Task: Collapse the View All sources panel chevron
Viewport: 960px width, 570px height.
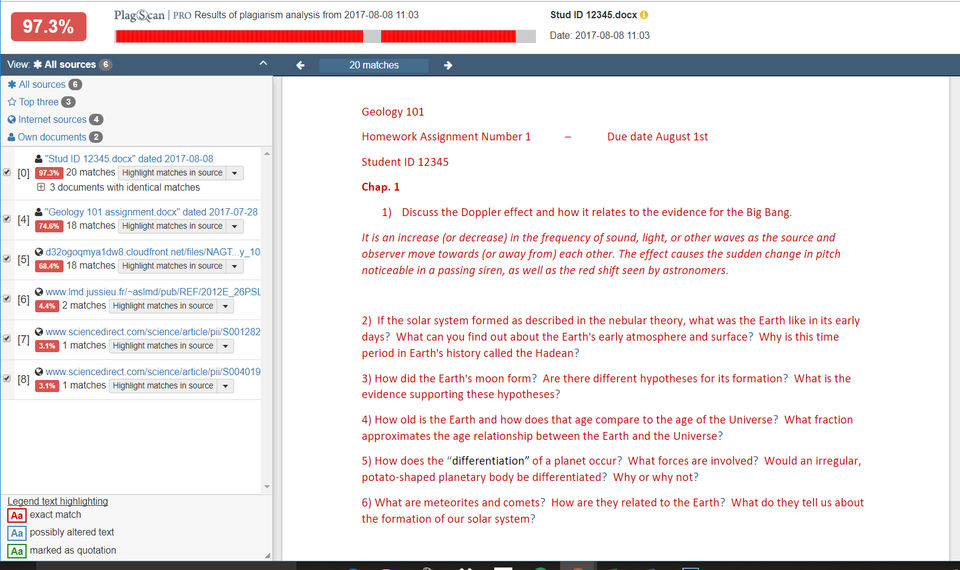Action: [x=263, y=64]
